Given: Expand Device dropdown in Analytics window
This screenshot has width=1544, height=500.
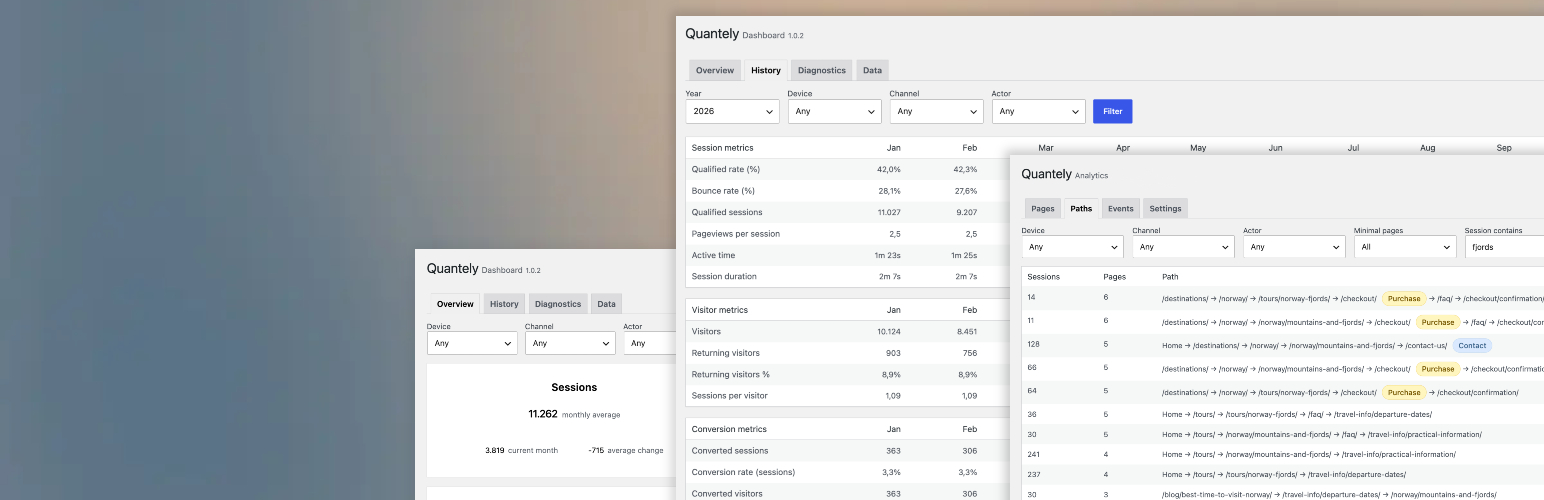Looking at the screenshot, I should coord(1072,246).
